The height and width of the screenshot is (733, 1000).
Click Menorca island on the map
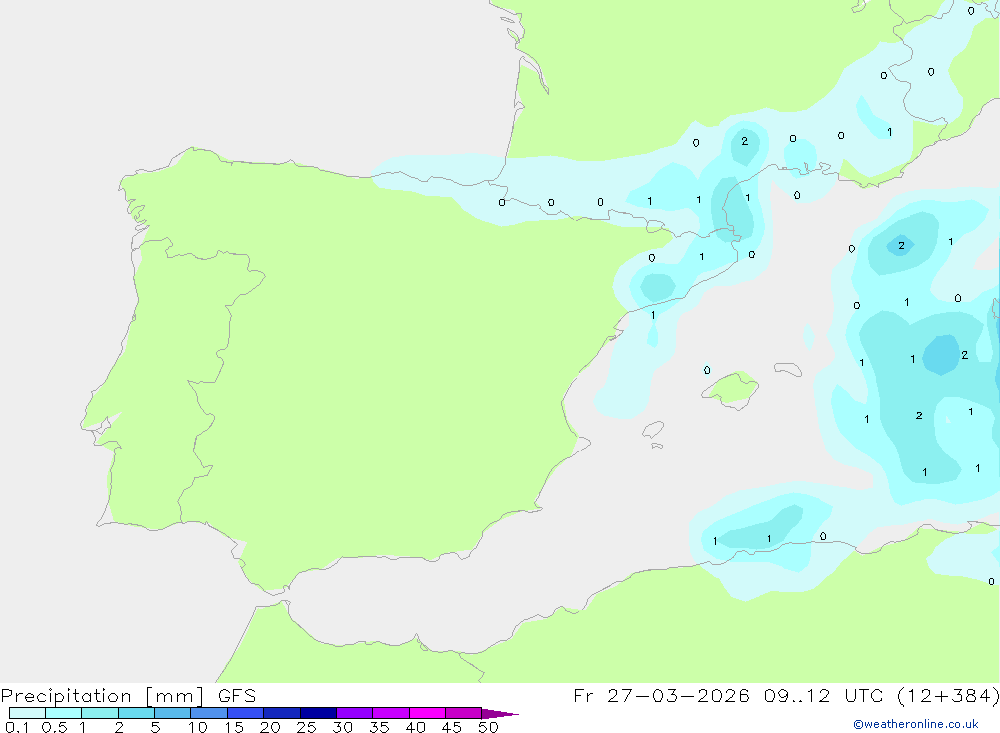click(x=788, y=369)
